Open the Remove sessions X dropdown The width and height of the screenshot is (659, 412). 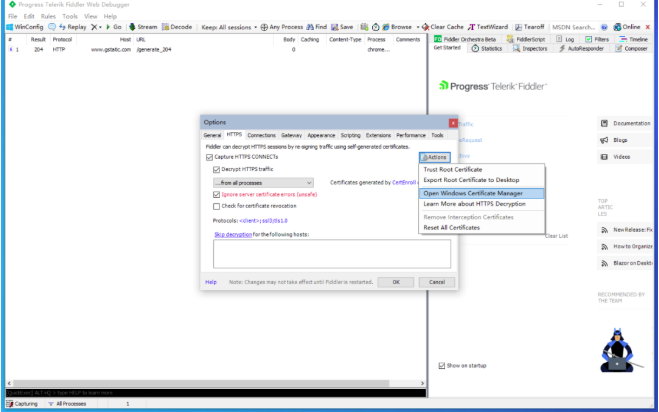96,27
